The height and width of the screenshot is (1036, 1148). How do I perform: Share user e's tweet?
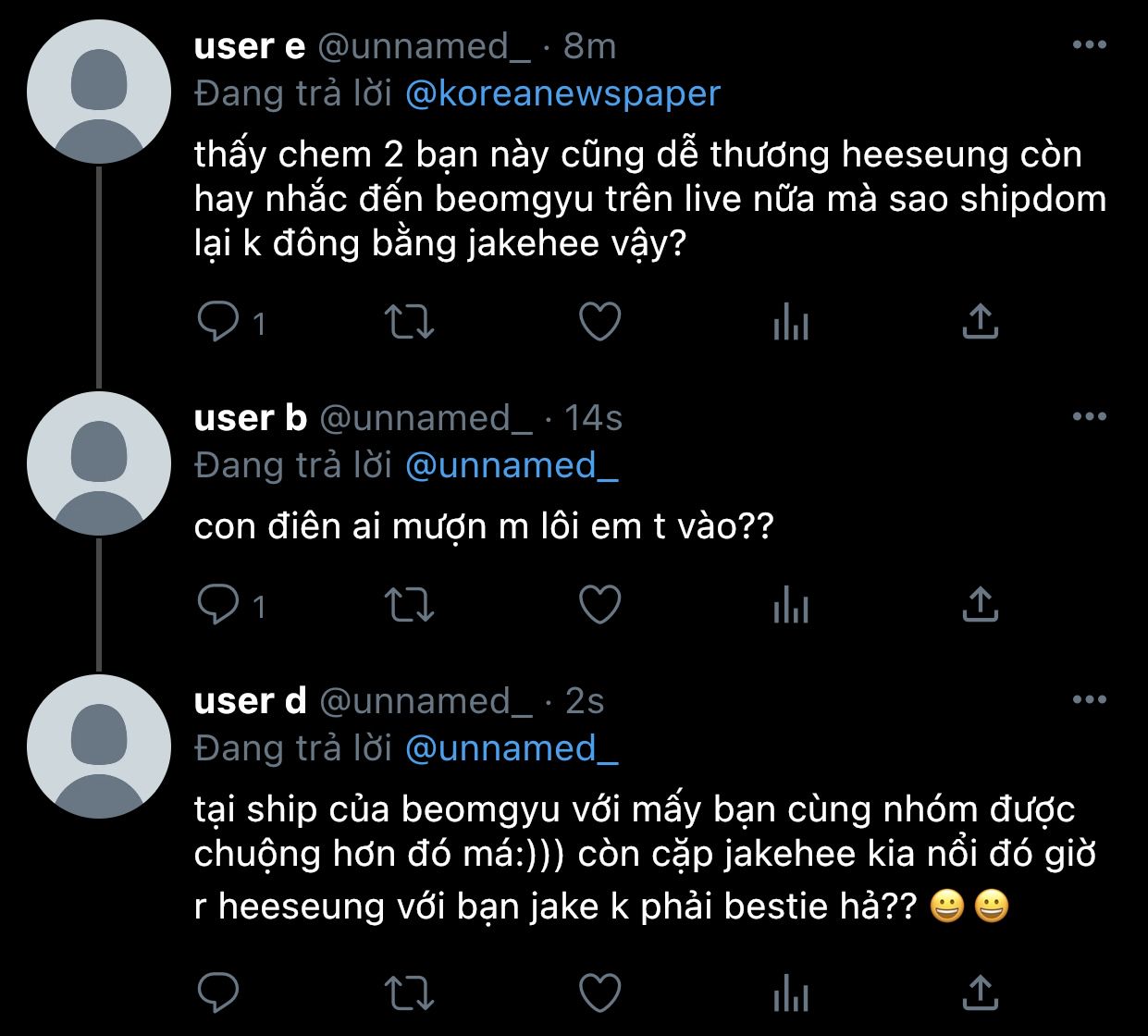(981, 321)
